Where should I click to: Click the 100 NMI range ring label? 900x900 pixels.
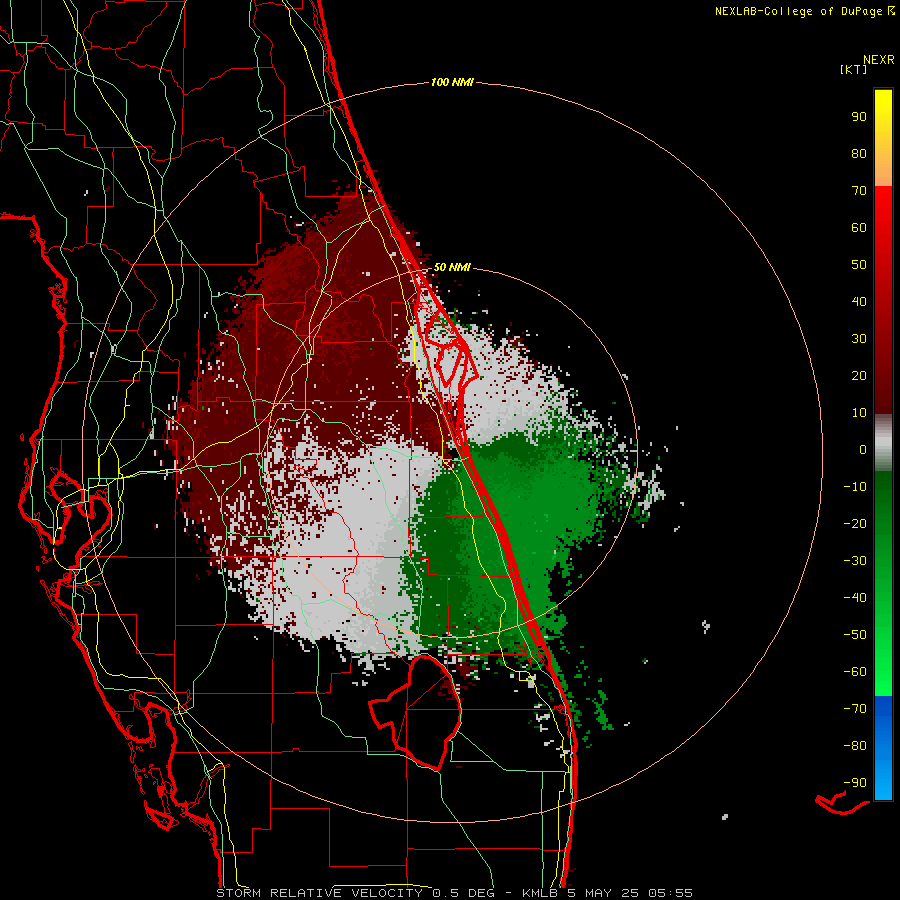[452, 83]
